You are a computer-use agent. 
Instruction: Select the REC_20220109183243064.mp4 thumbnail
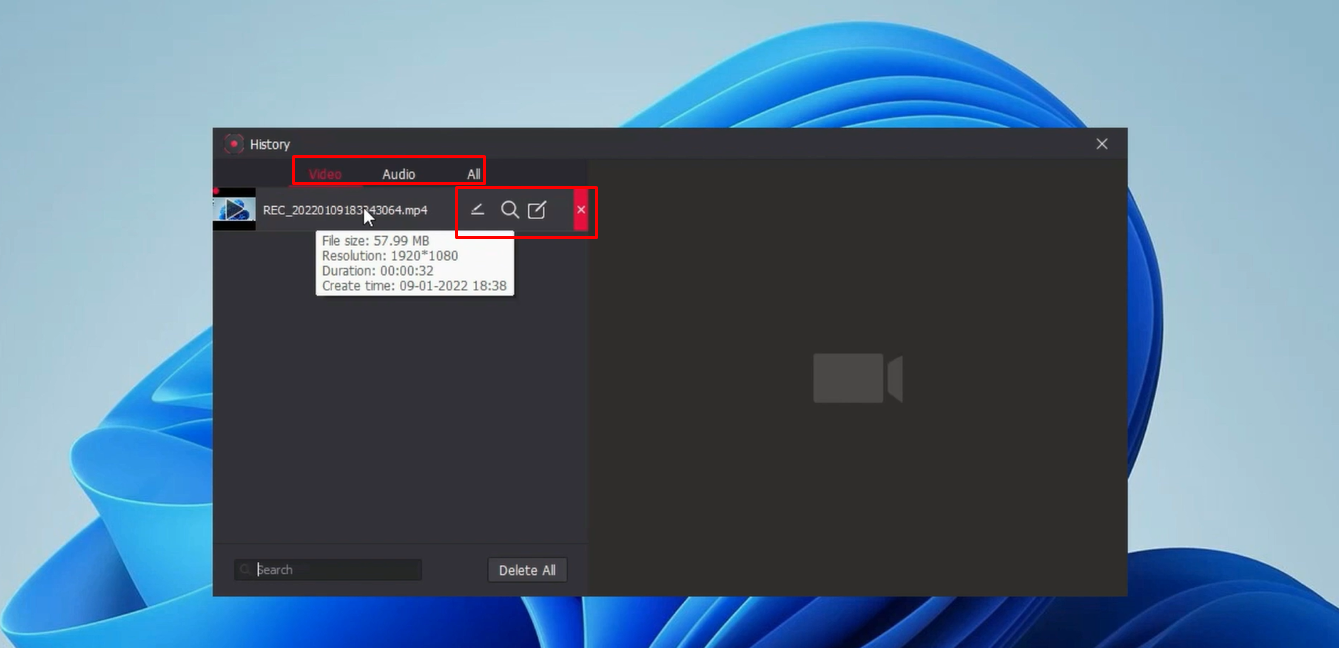233,210
